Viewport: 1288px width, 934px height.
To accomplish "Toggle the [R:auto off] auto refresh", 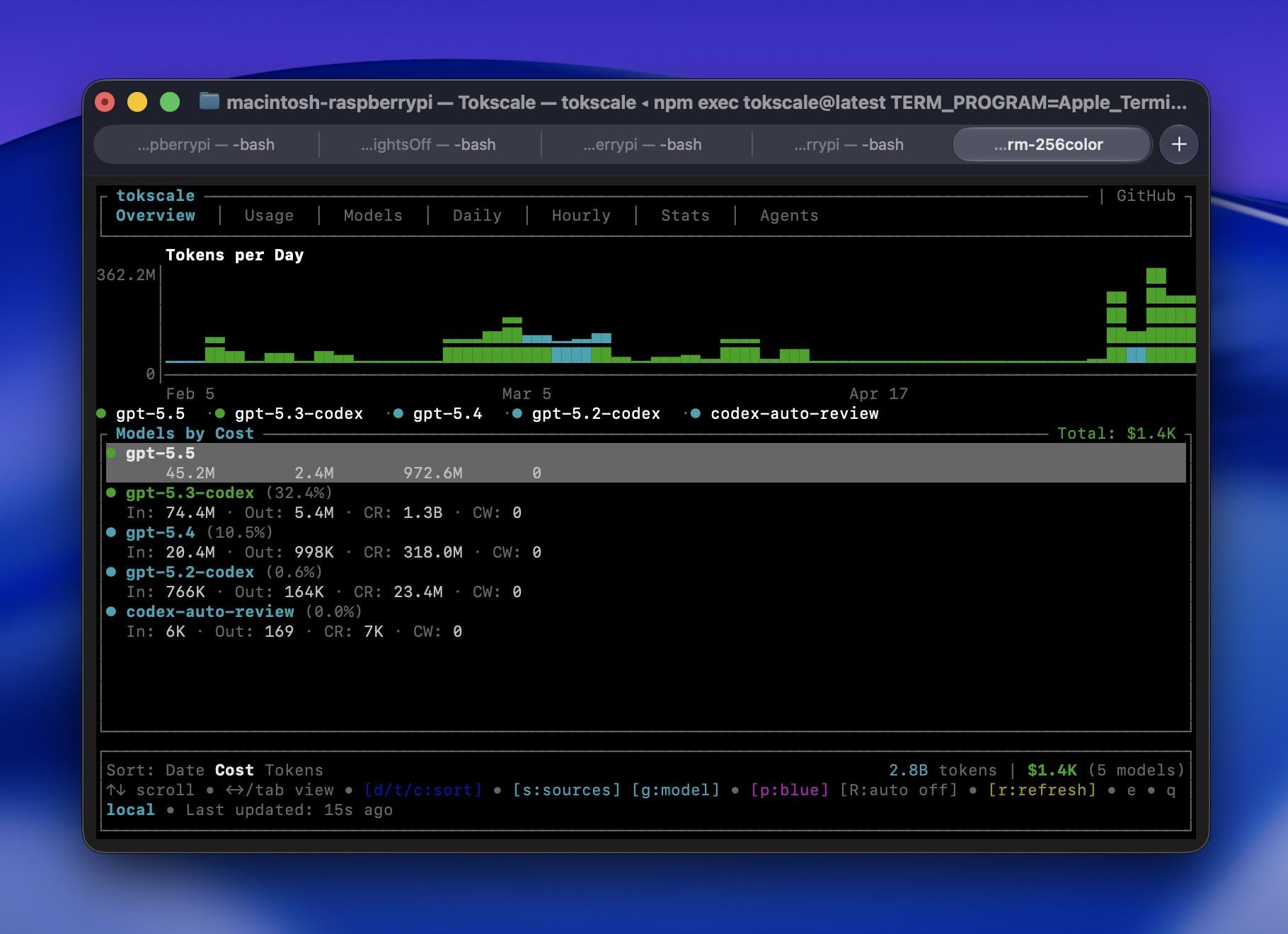I will 898,790.
